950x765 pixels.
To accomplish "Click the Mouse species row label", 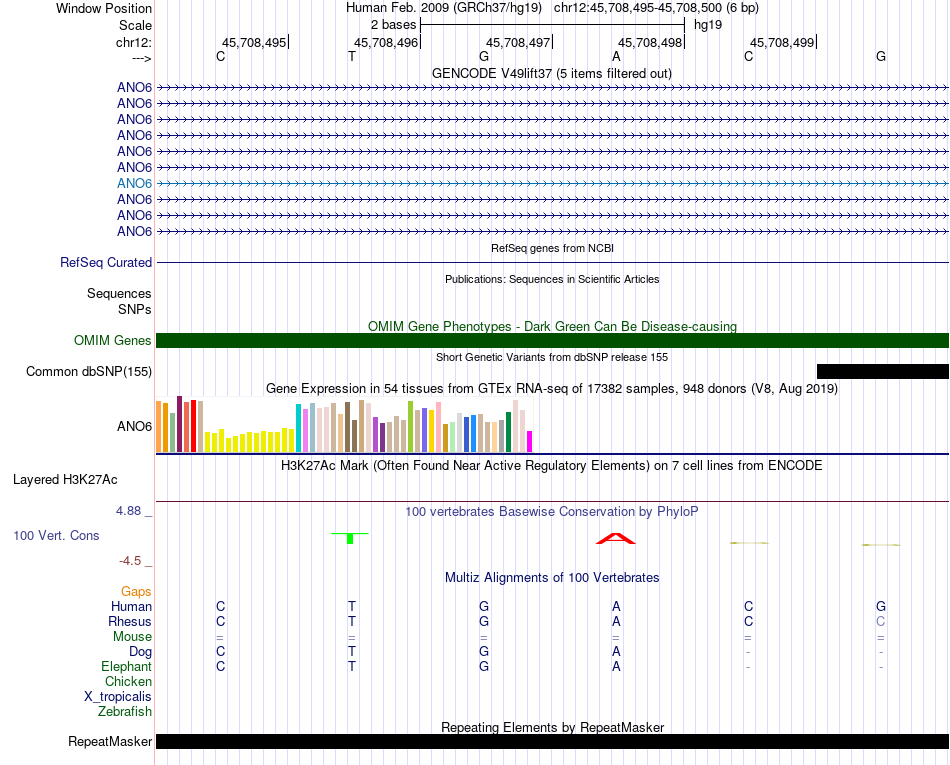I will (x=132, y=637).
